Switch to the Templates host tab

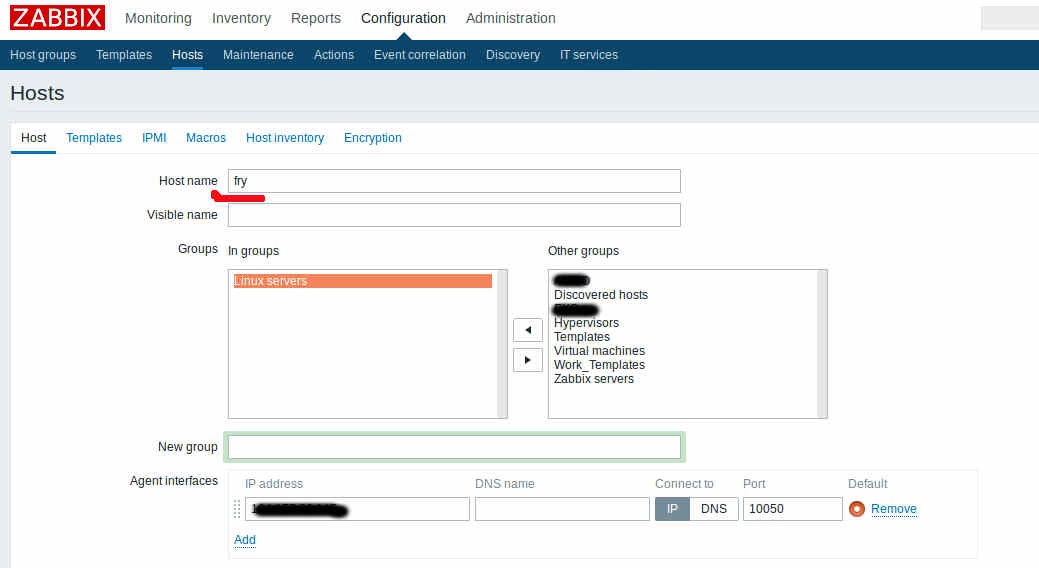[94, 138]
